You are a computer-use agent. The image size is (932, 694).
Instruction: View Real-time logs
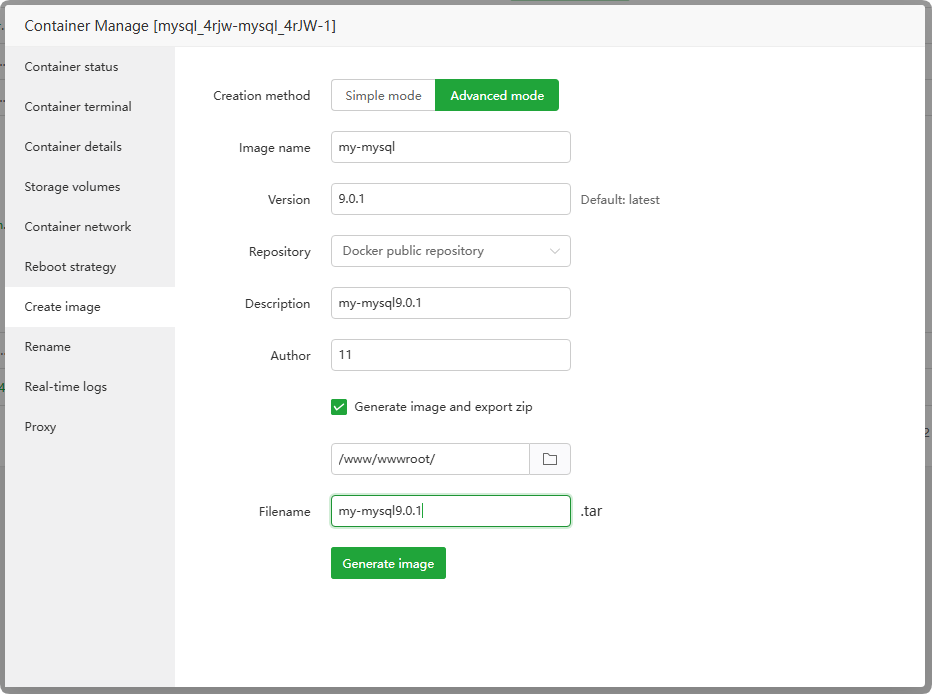pos(65,387)
